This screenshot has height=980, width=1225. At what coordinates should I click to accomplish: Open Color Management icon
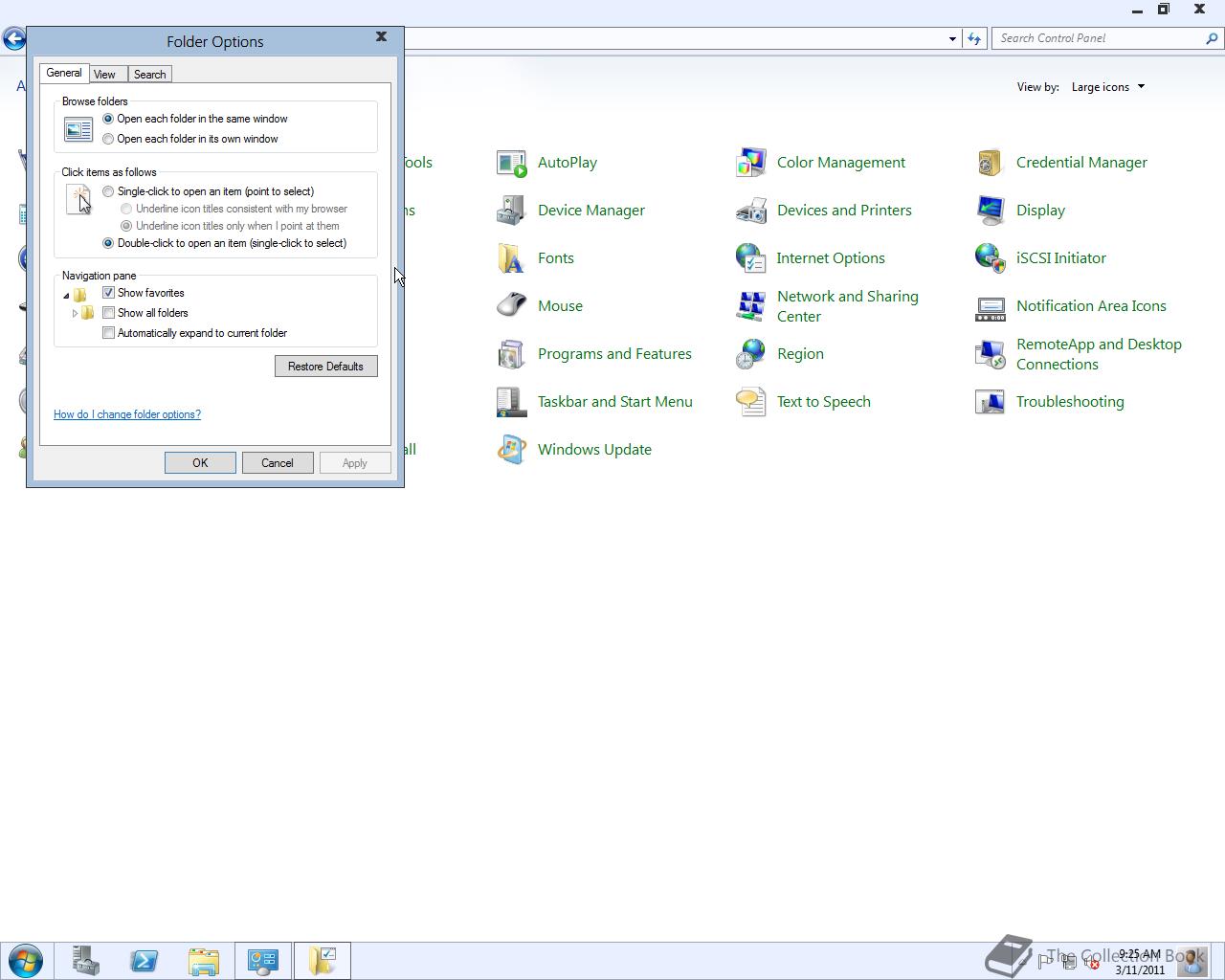point(751,163)
